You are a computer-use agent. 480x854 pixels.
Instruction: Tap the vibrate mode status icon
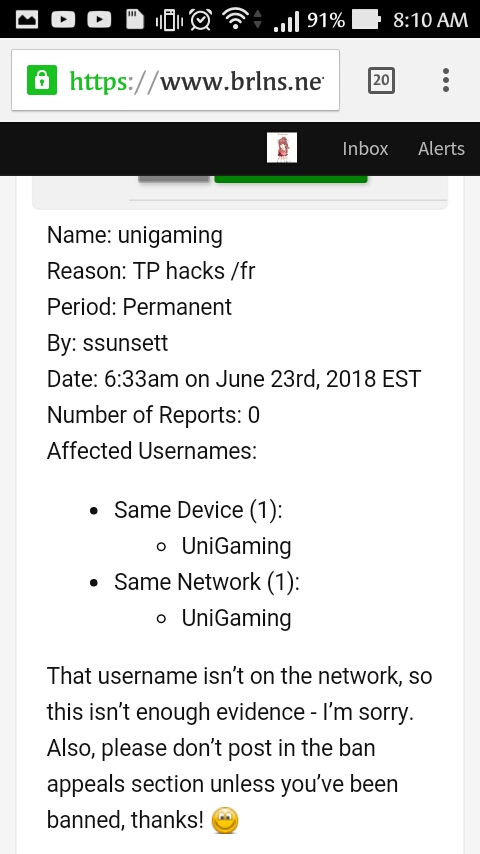point(169,21)
